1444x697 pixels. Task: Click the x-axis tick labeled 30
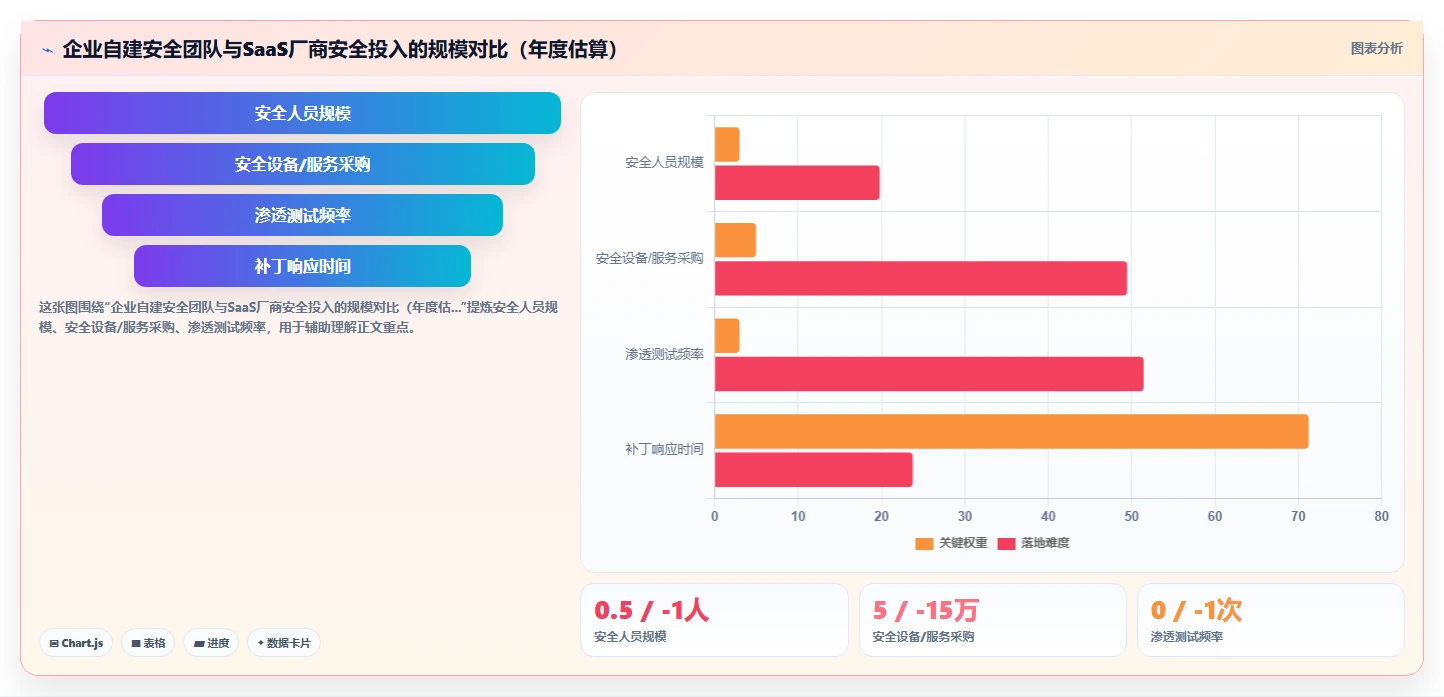[x=965, y=516]
